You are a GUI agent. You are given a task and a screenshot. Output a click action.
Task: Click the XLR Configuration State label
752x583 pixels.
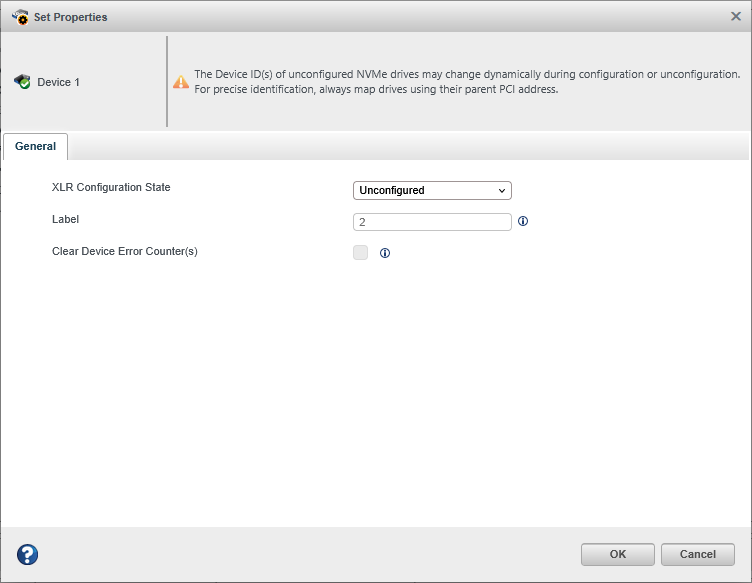point(111,187)
